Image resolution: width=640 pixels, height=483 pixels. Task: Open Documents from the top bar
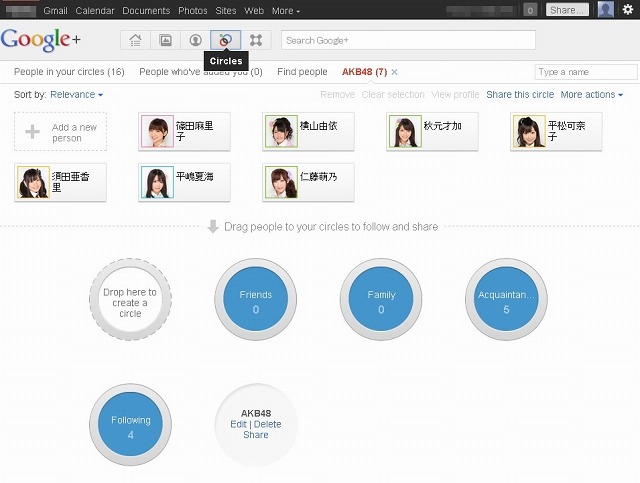click(146, 11)
